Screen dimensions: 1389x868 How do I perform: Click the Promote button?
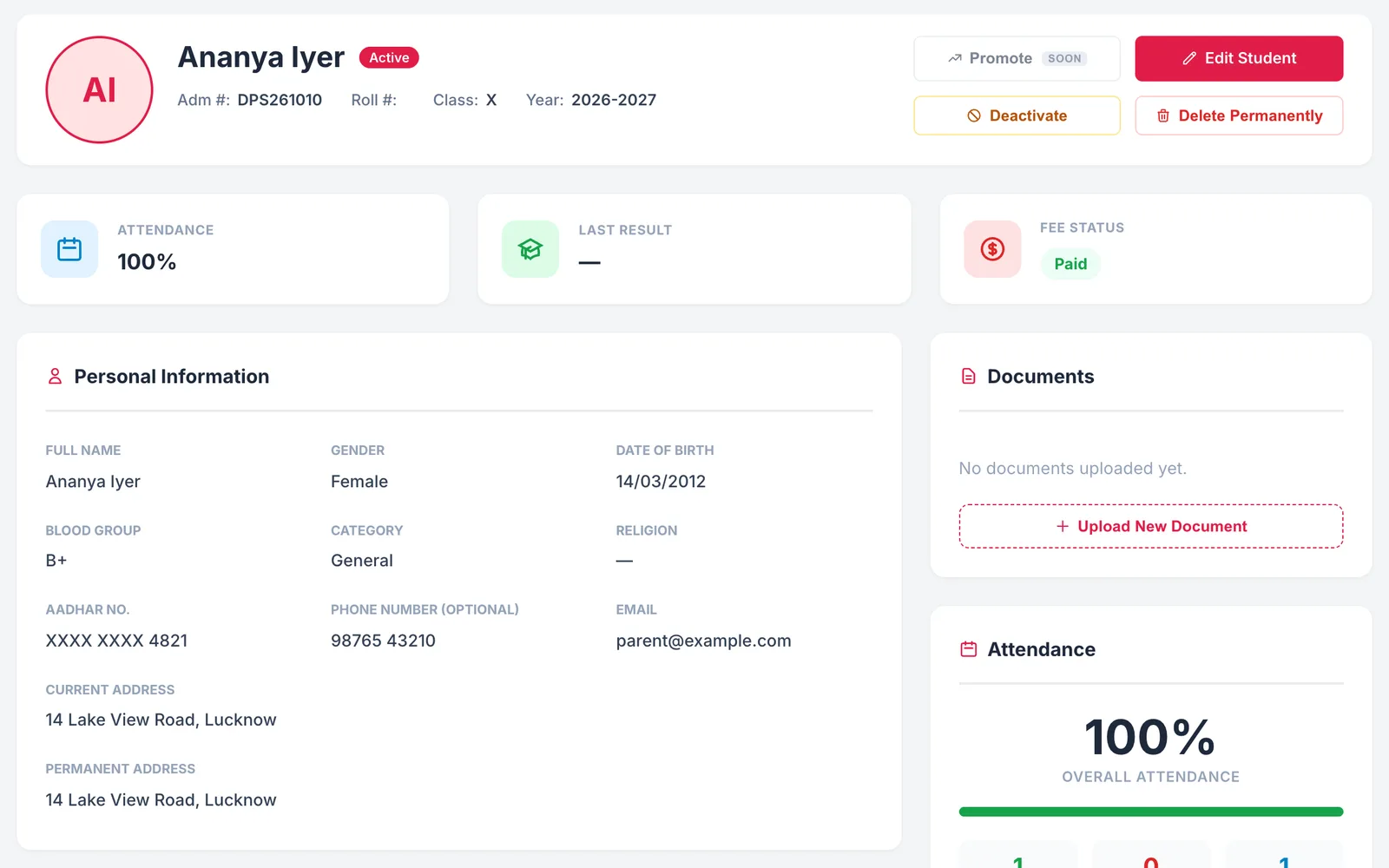coord(1017,58)
